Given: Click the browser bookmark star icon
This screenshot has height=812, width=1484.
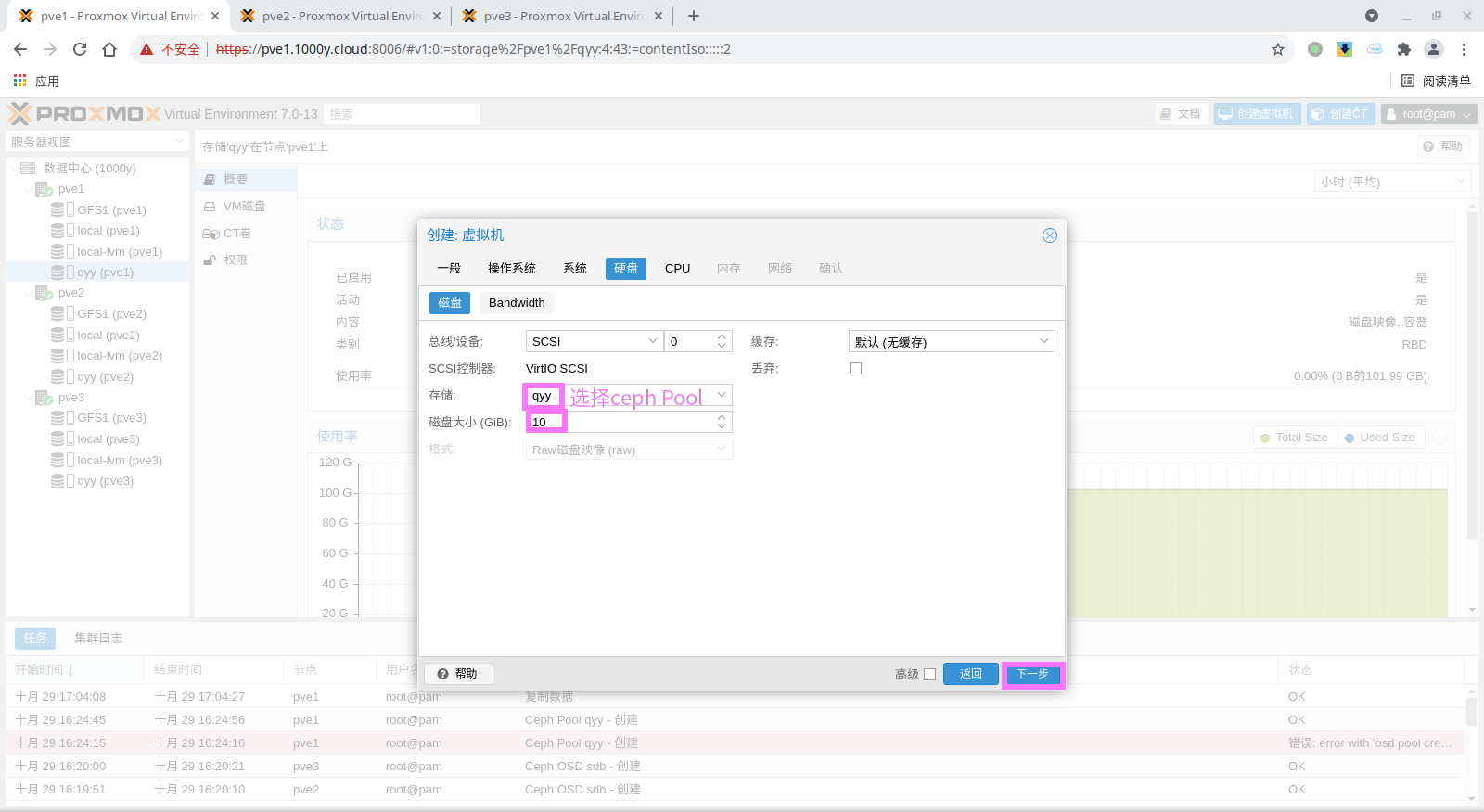Looking at the screenshot, I should (1278, 49).
